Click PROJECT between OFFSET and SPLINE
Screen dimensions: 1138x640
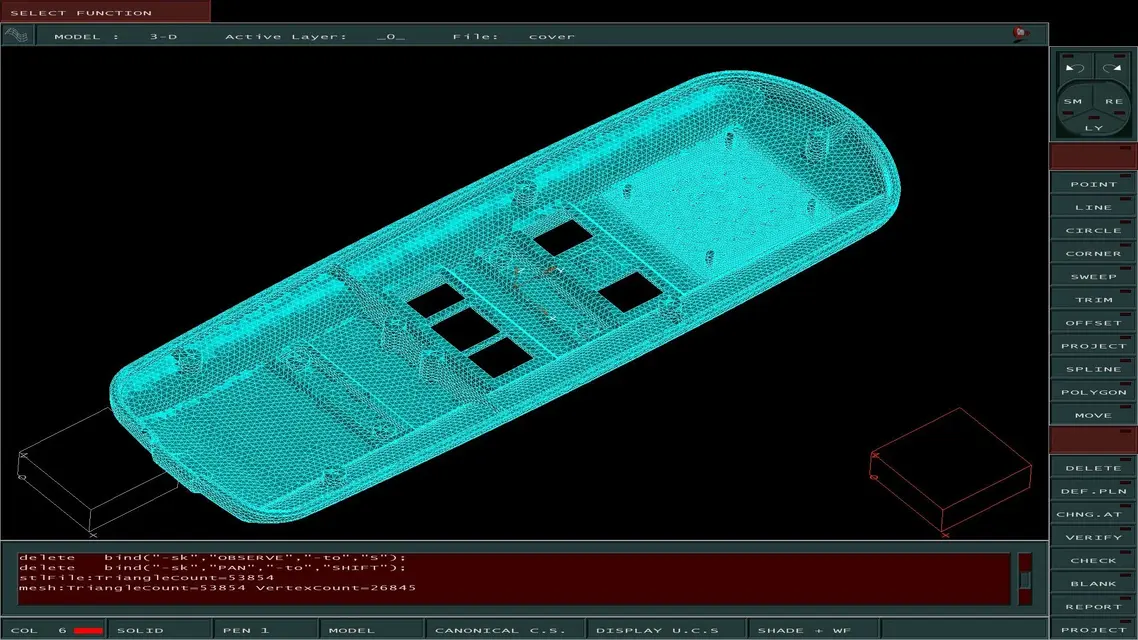[x=1093, y=346]
